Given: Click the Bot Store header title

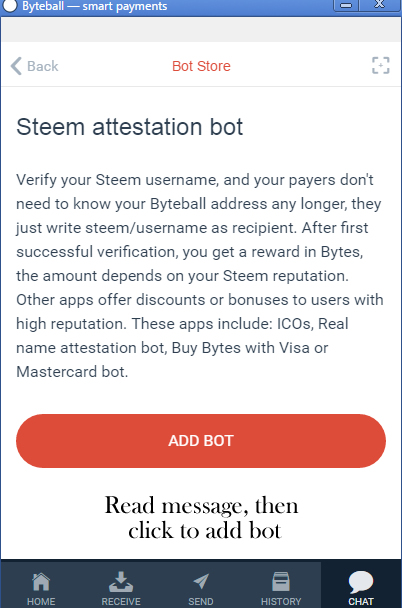Looking at the screenshot, I should click(x=201, y=66).
